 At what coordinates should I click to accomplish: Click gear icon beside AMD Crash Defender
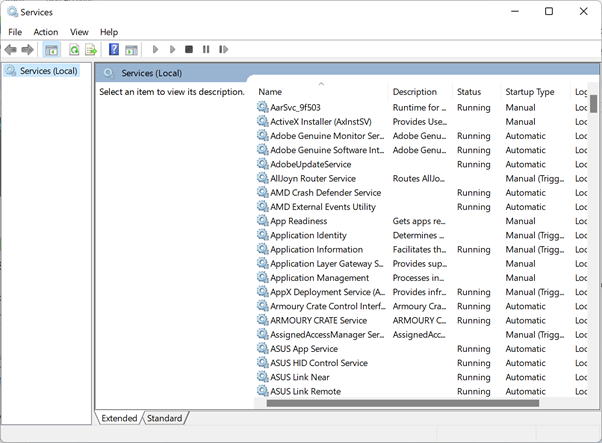click(263, 192)
